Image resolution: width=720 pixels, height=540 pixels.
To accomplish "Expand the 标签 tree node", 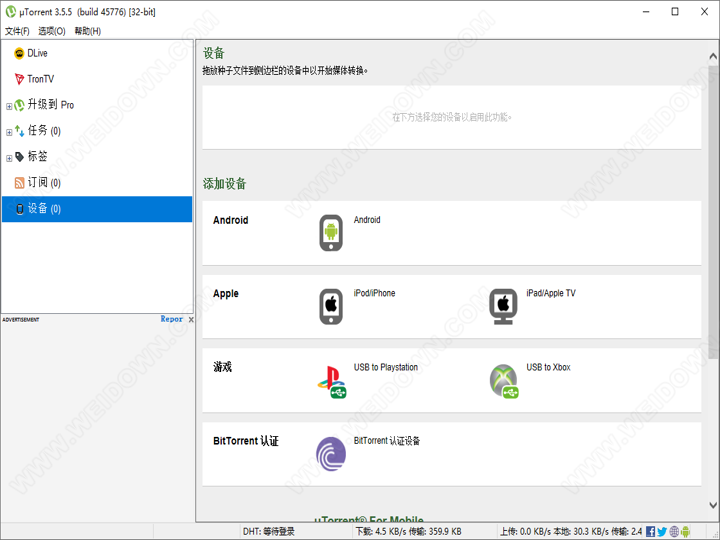I will point(9,158).
